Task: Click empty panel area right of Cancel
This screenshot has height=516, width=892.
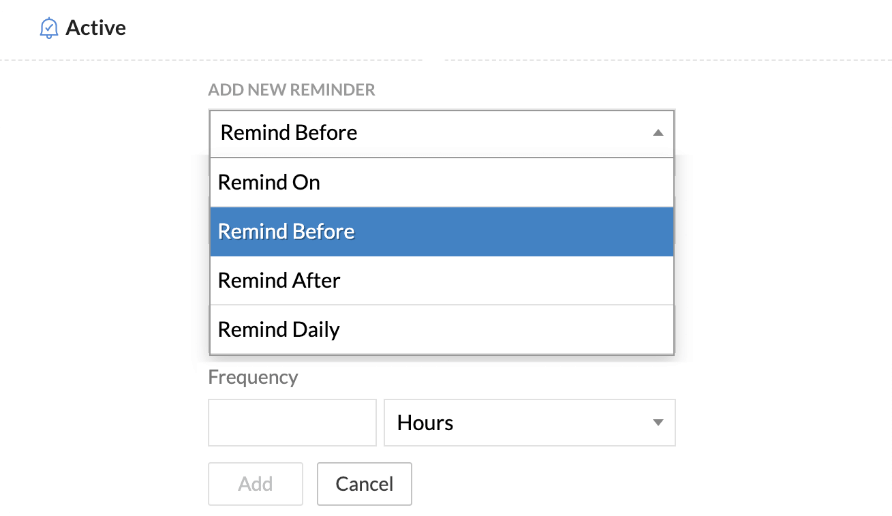Action: (x=600, y=484)
